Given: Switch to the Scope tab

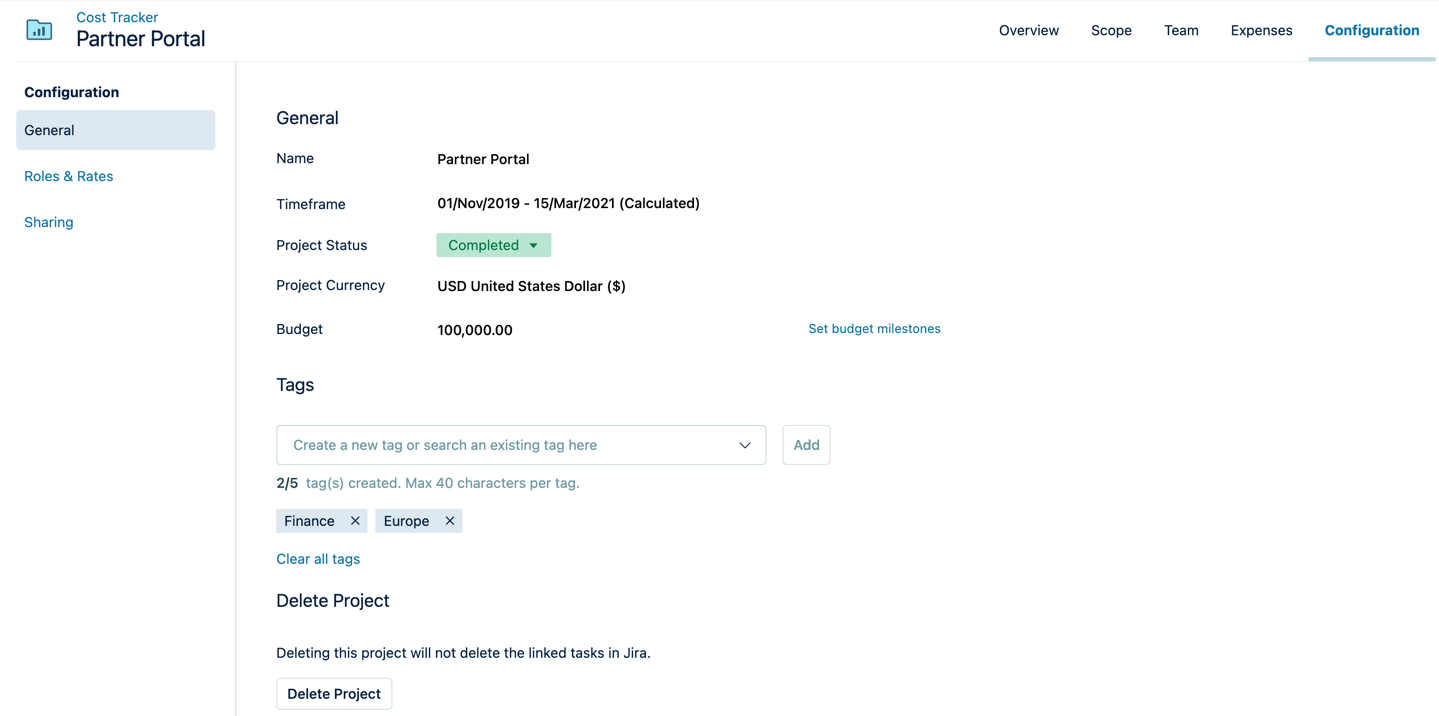Looking at the screenshot, I should pos(1111,30).
